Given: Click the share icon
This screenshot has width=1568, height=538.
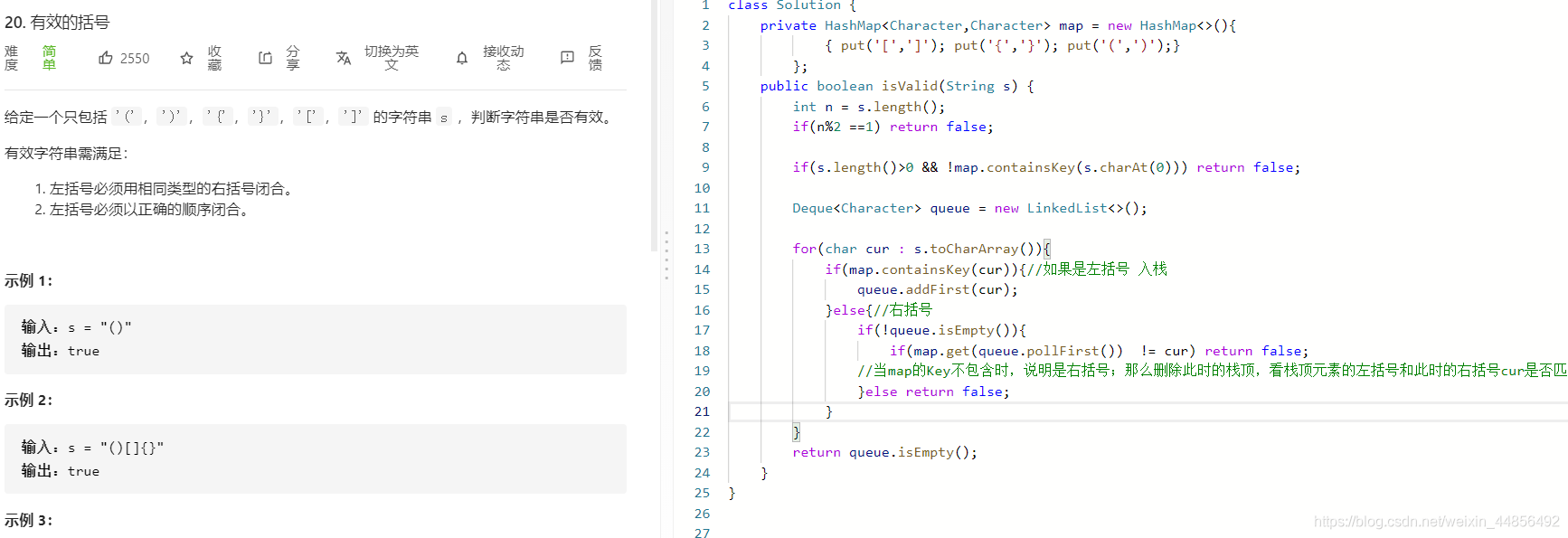Looking at the screenshot, I should [265, 58].
